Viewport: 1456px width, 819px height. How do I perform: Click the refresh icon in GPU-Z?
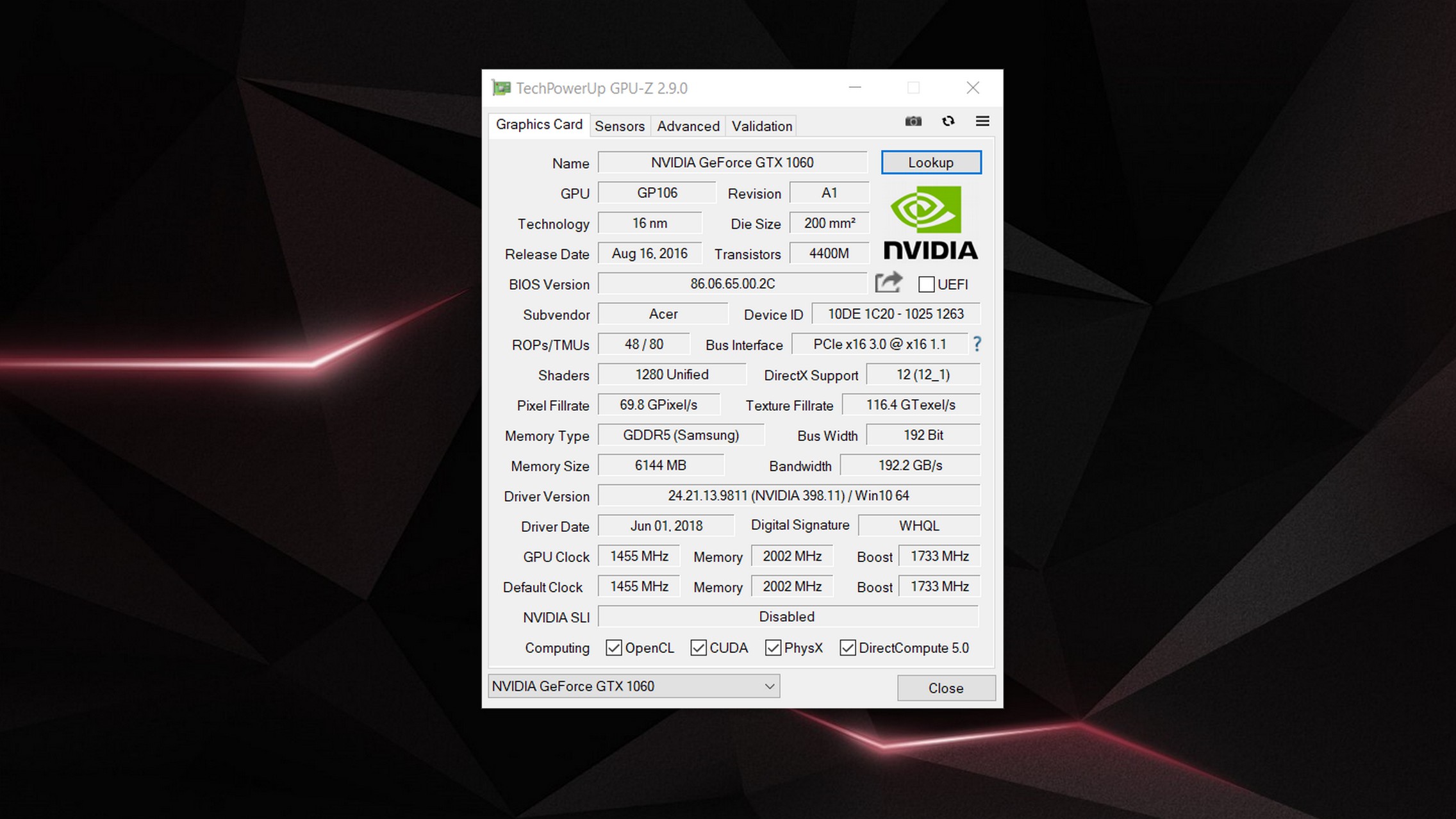[948, 121]
